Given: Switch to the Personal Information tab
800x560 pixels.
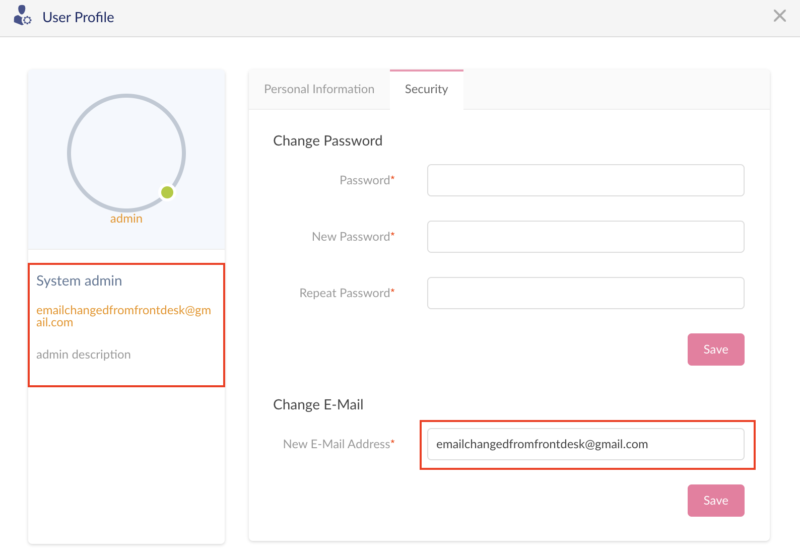Looking at the screenshot, I should click(319, 89).
